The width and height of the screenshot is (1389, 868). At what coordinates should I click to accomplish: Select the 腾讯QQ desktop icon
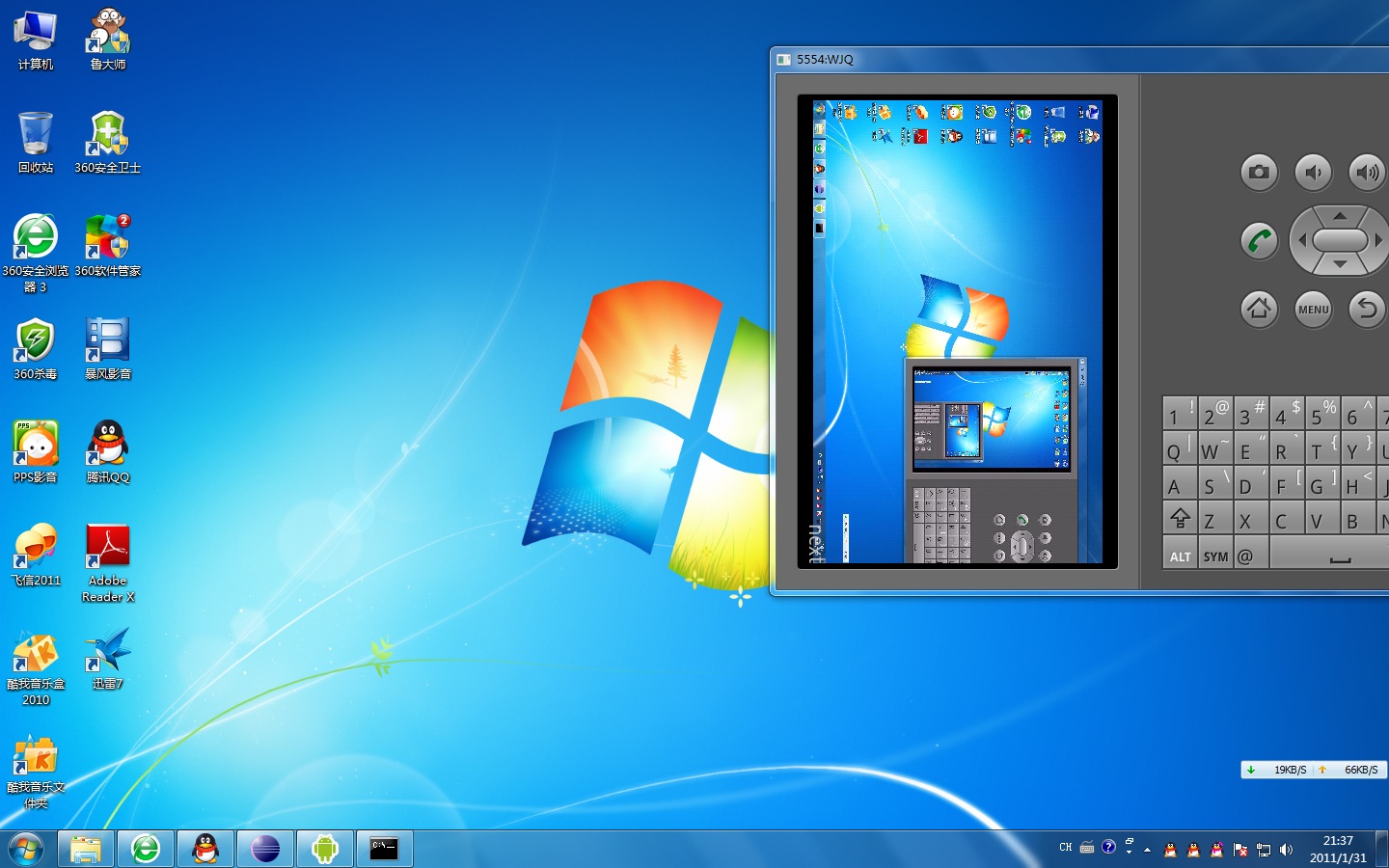108,452
